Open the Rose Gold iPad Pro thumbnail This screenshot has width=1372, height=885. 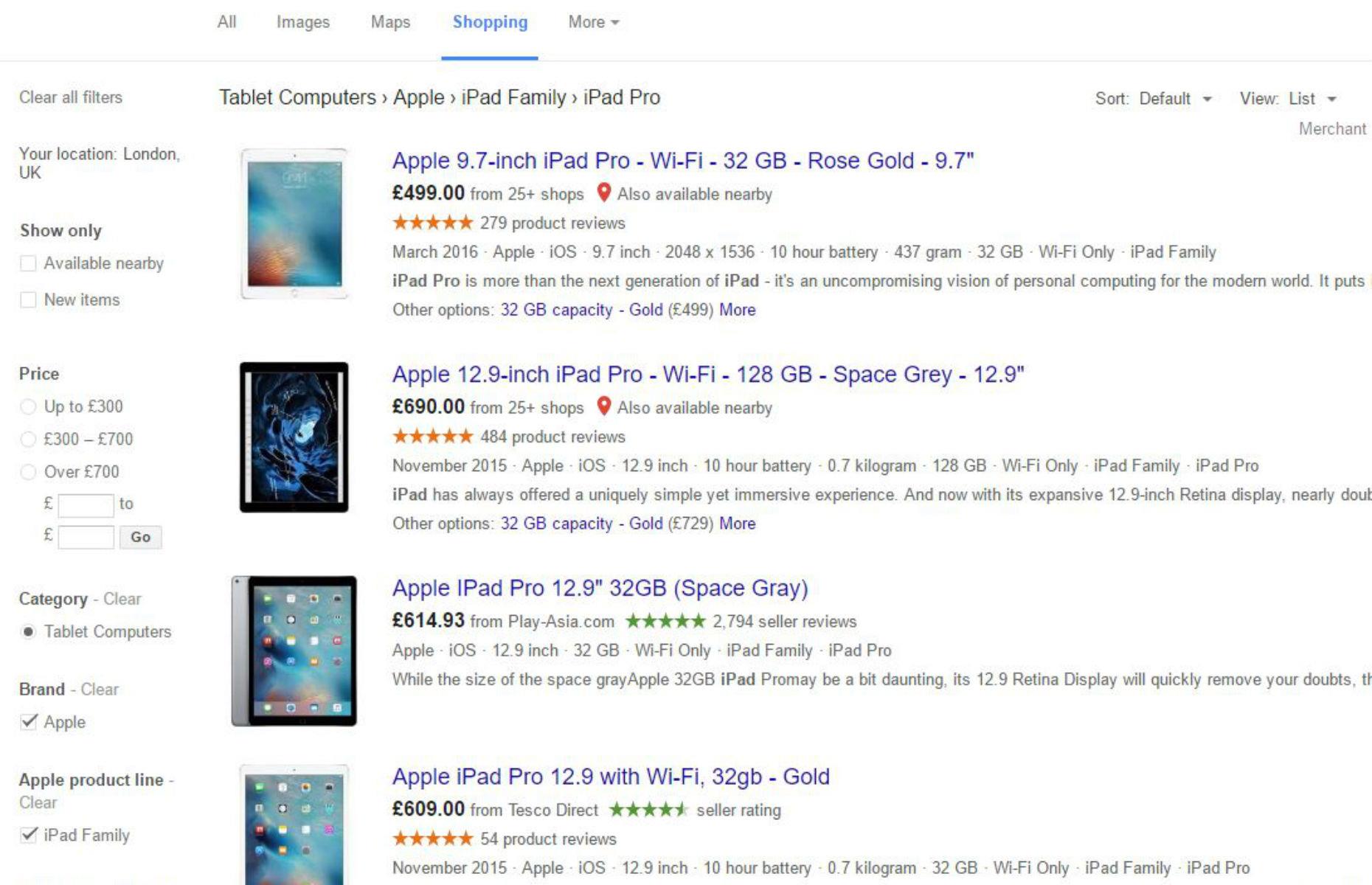pos(294,224)
